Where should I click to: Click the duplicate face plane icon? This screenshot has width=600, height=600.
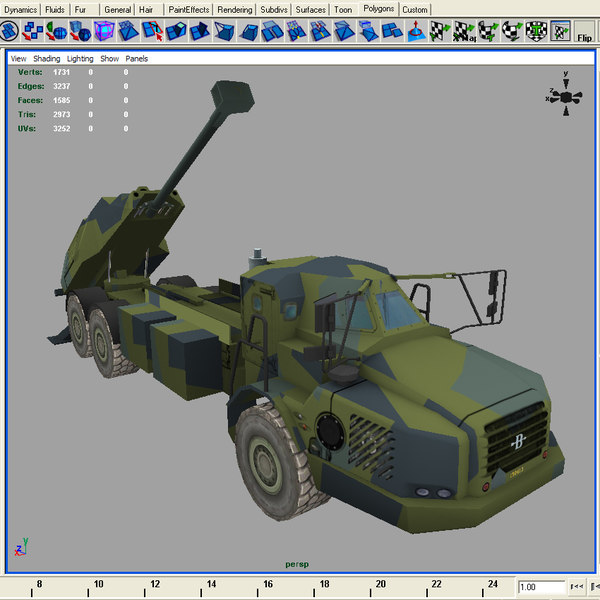272,31
